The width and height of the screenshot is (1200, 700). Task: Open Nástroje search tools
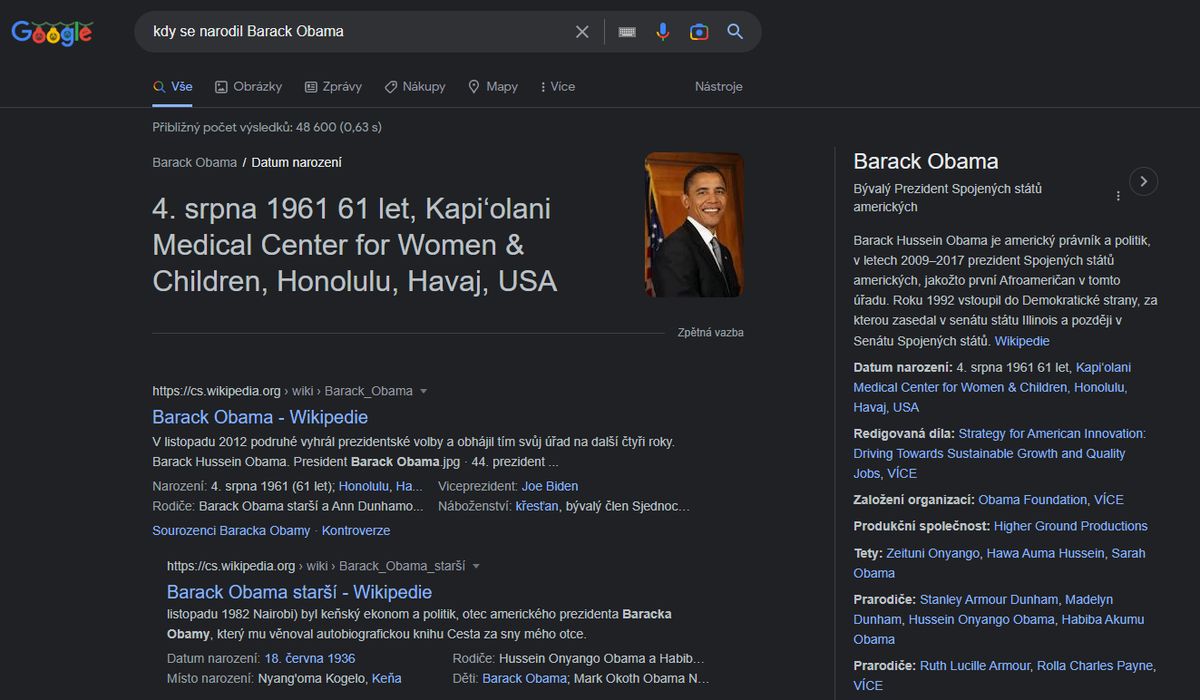(719, 87)
